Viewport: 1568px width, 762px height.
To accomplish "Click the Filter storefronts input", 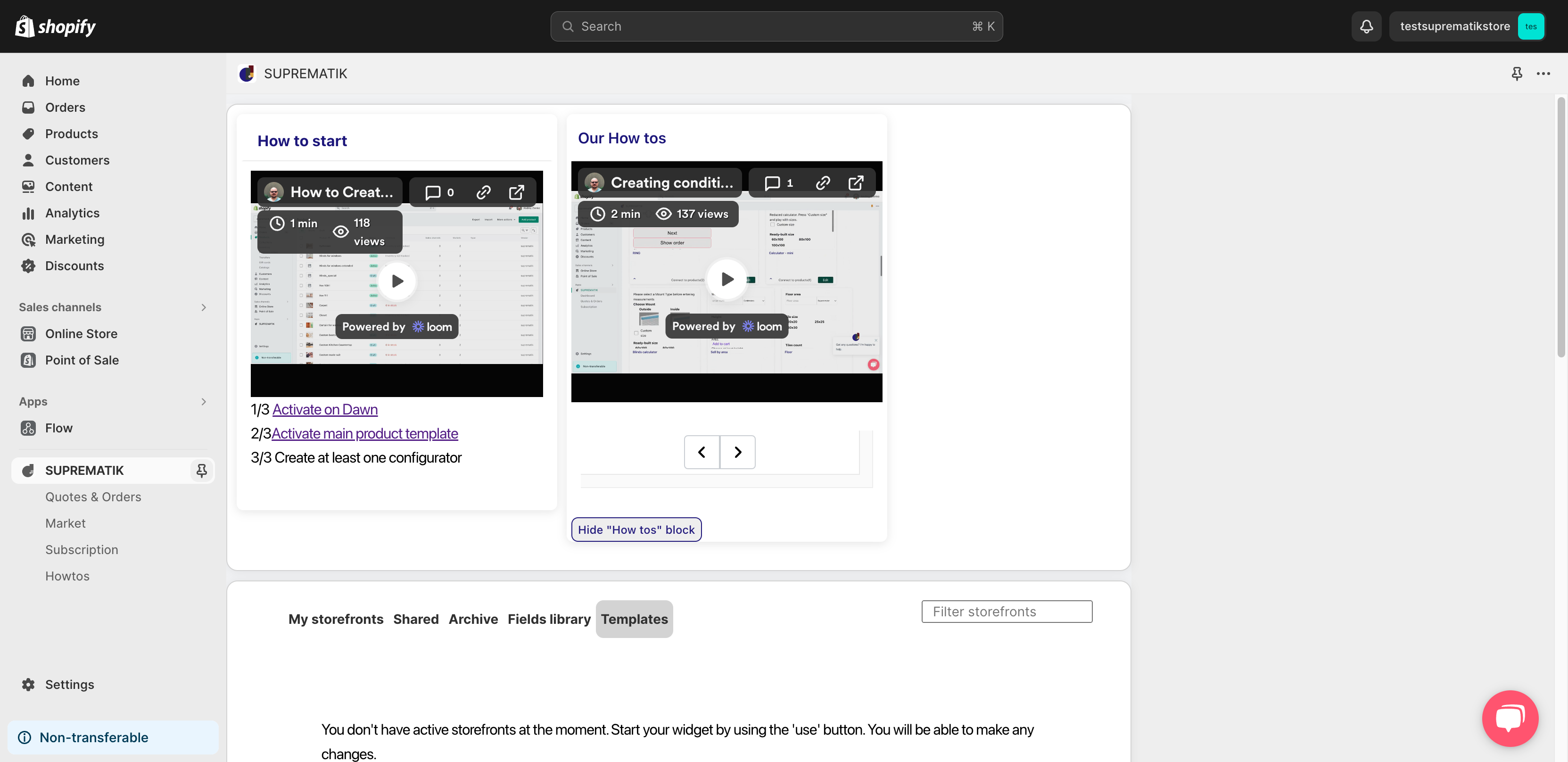I will [x=1007, y=612].
